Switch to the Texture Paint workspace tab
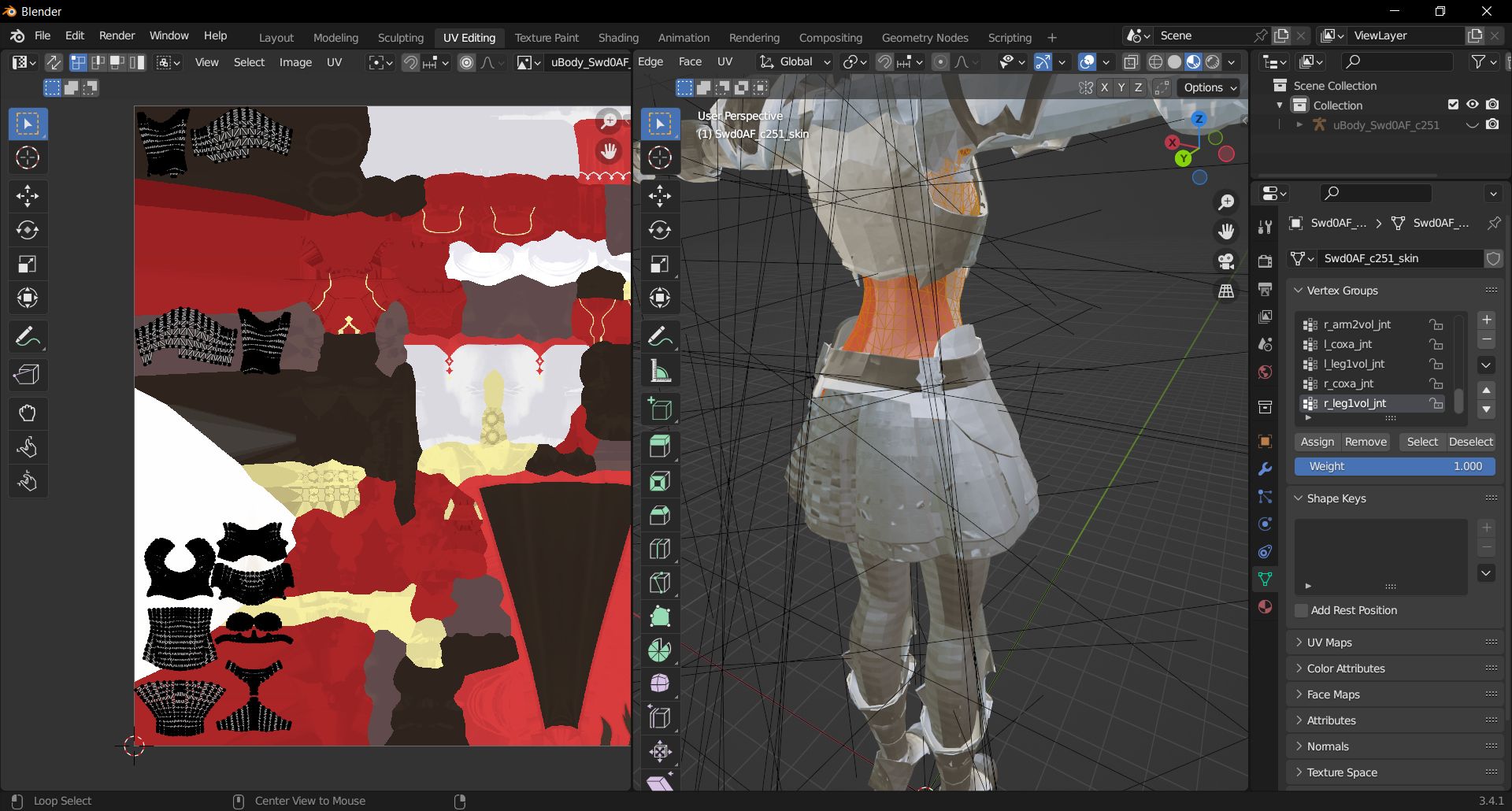1512x811 pixels. coord(547,37)
